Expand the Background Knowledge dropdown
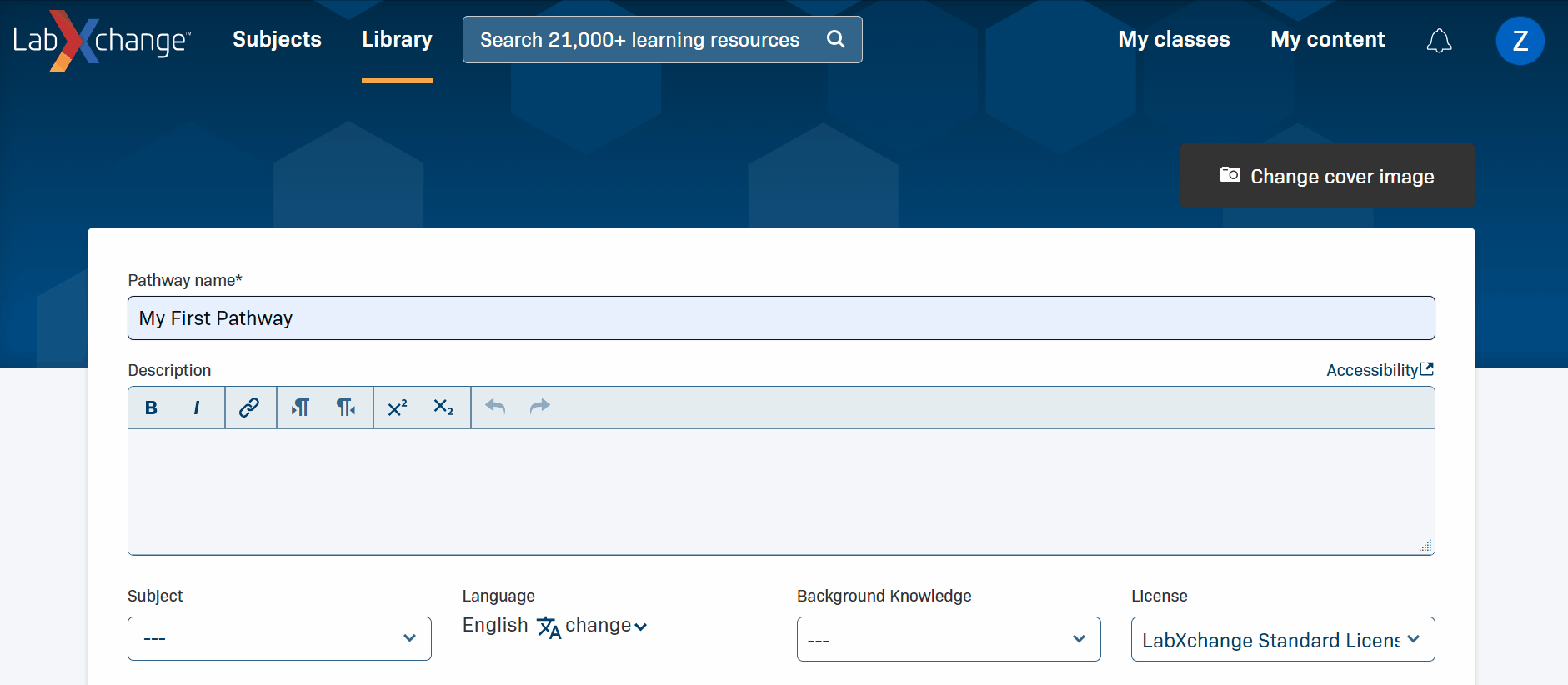Screen dimensions: 1568x685 click(x=948, y=639)
